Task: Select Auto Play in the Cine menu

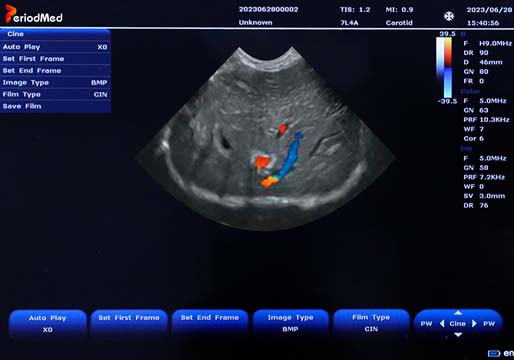Action: [x=55, y=47]
